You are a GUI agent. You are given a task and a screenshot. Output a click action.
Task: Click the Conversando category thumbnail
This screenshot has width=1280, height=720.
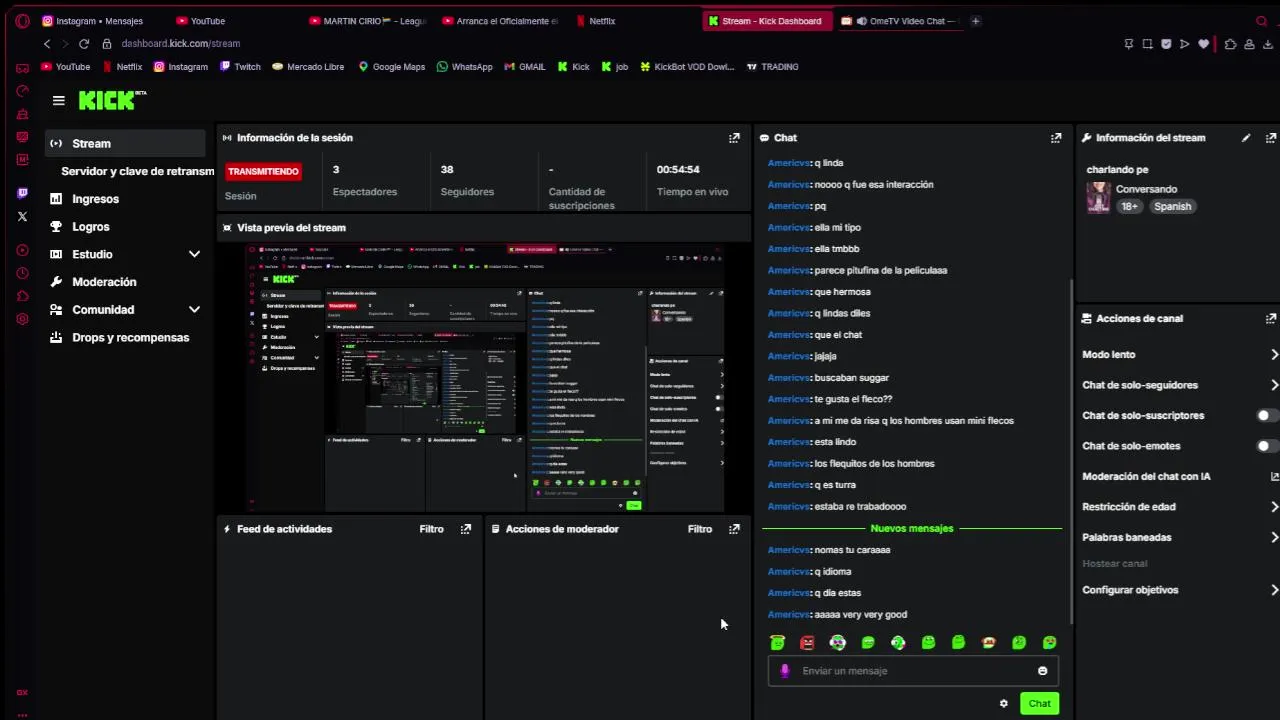point(1098,198)
